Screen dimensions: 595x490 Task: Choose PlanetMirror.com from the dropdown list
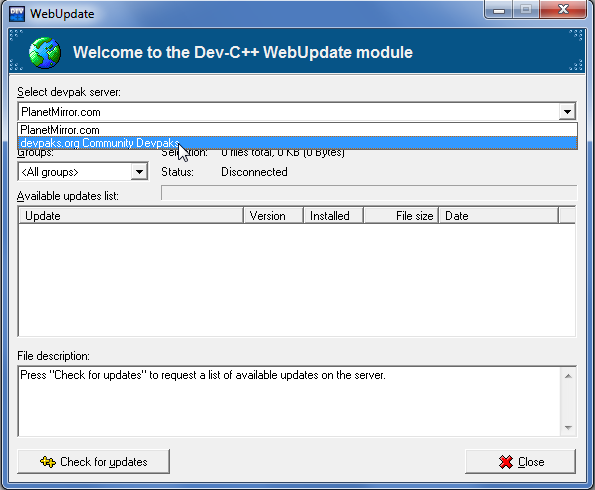pyautogui.click(x=298, y=130)
